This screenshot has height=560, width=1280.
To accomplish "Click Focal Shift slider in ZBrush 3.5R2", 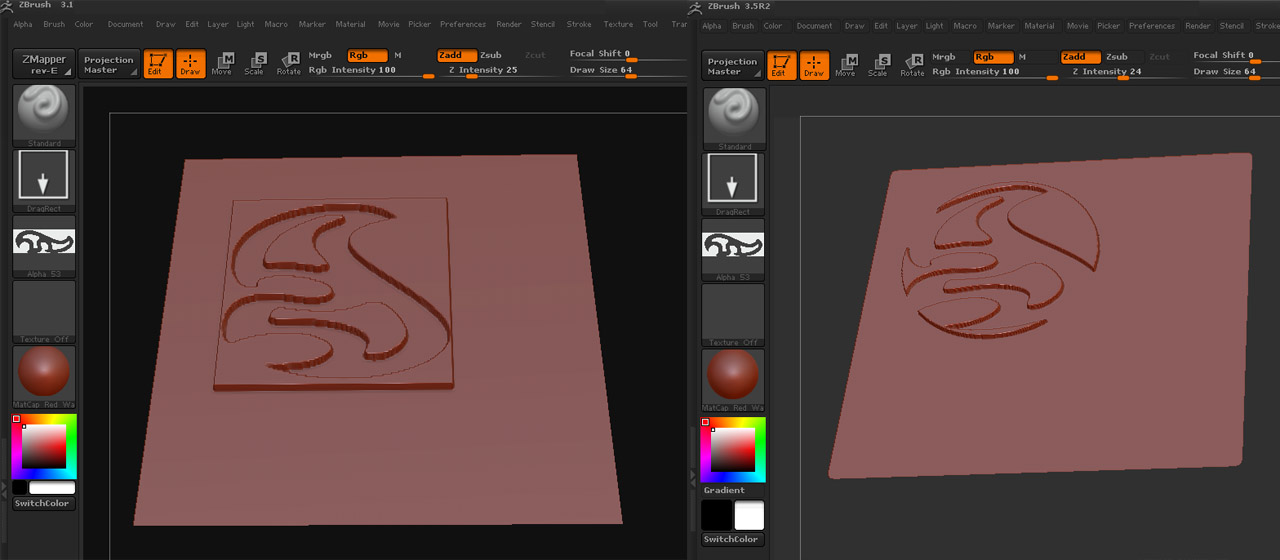I will pyautogui.click(x=1236, y=57).
